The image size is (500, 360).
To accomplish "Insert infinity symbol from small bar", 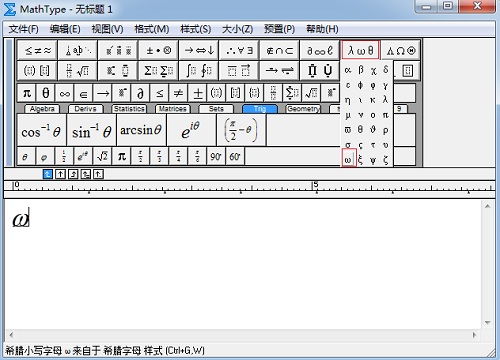I will [65, 93].
